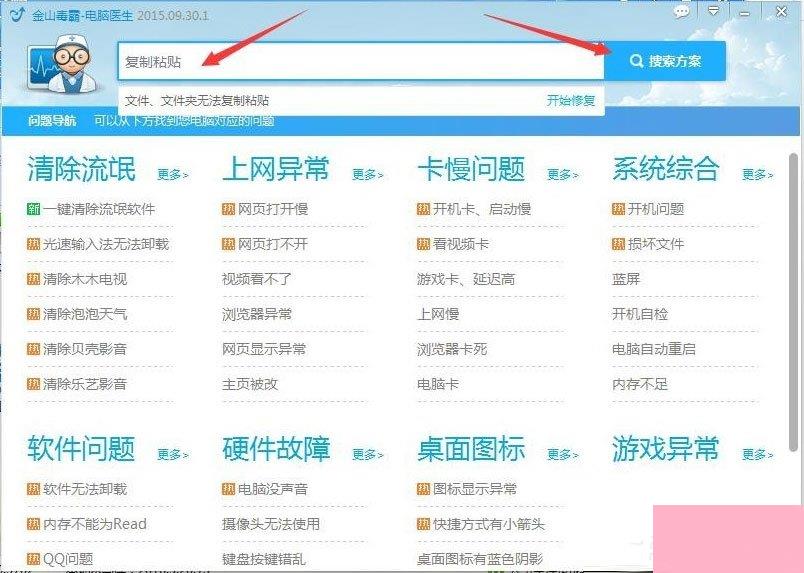Open the title bar dropdown menu icon

click(713, 11)
